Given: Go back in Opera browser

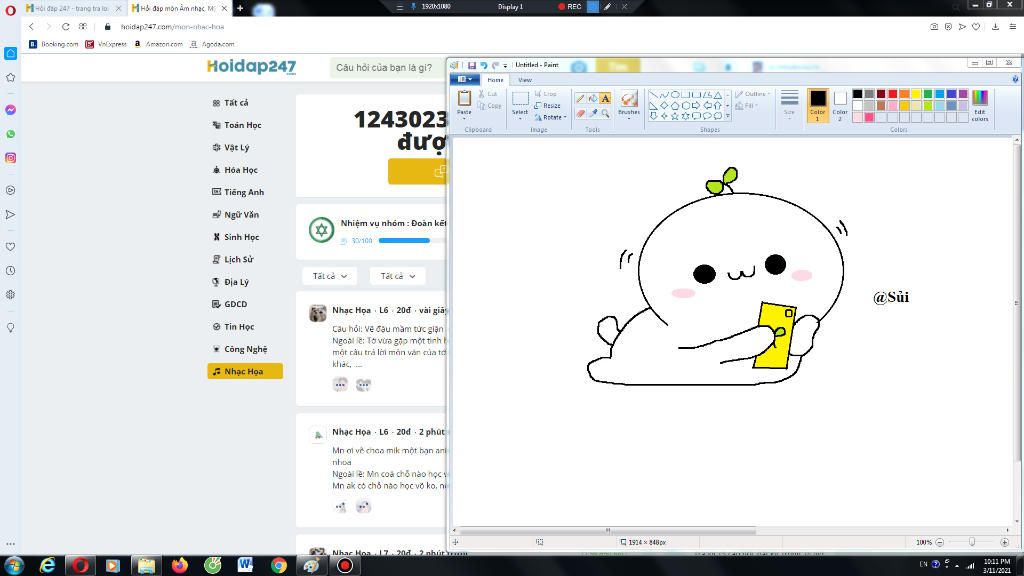Looking at the screenshot, I should click(x=31, y=27).
